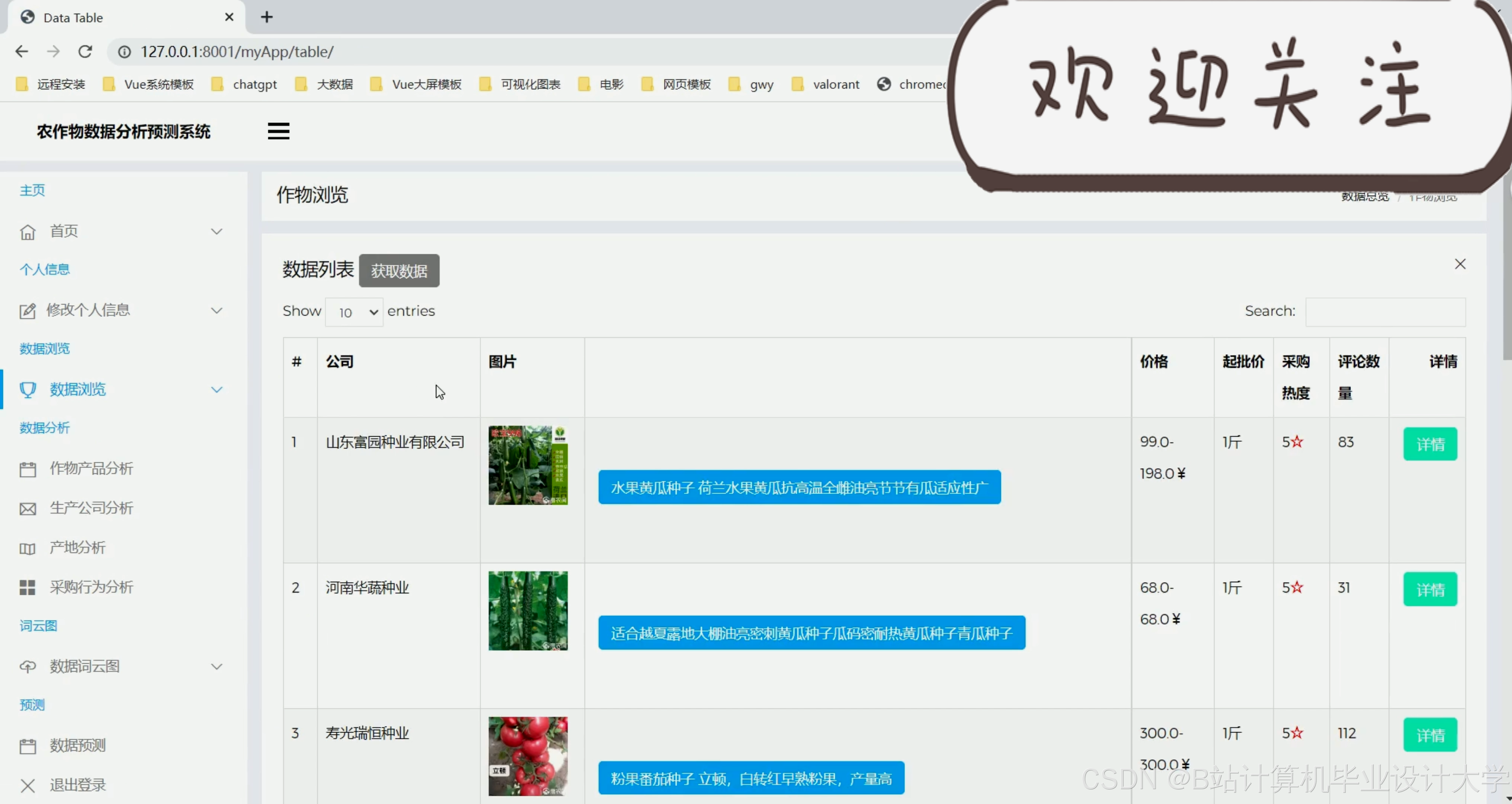Click the 获取数据 button
The width and height of the screenshot is (1512, 804).
pos(398,271)
